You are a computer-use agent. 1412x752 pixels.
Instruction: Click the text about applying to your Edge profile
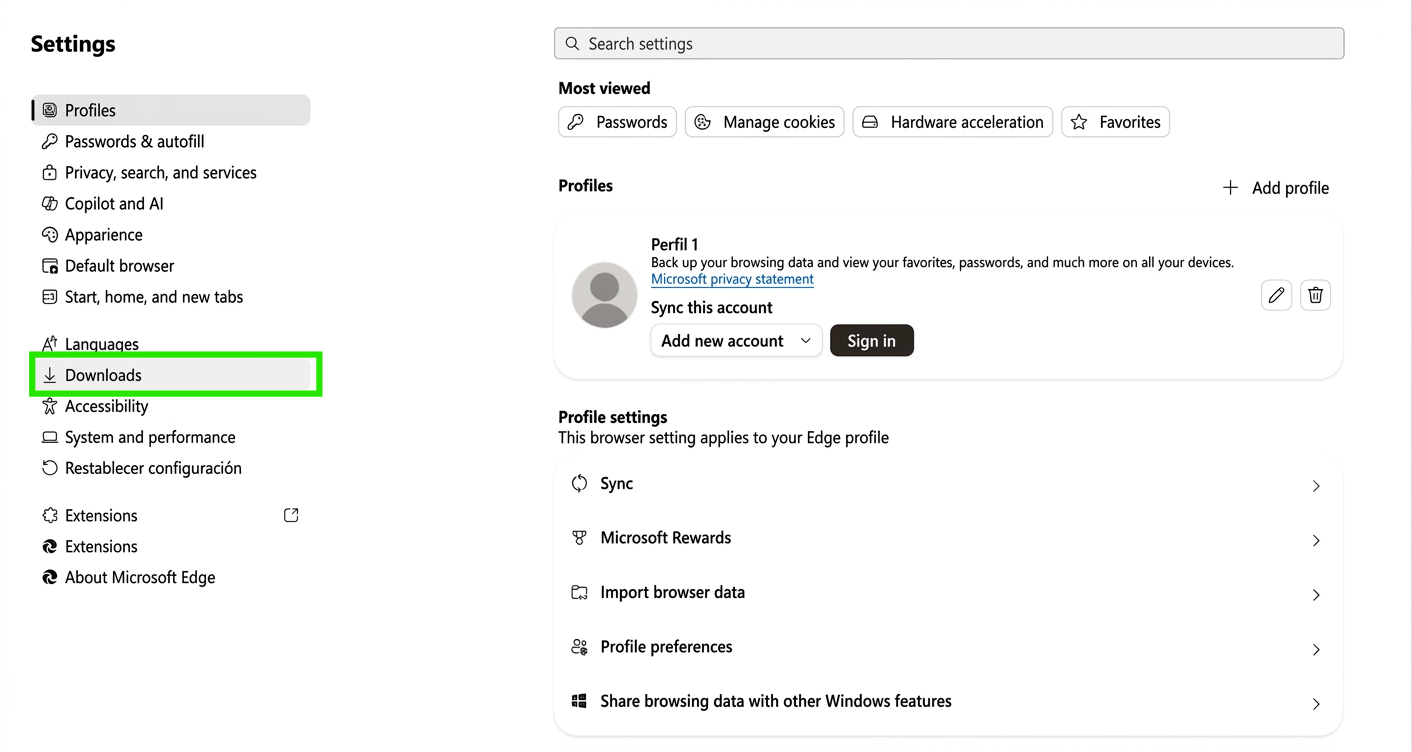point(724,437)
